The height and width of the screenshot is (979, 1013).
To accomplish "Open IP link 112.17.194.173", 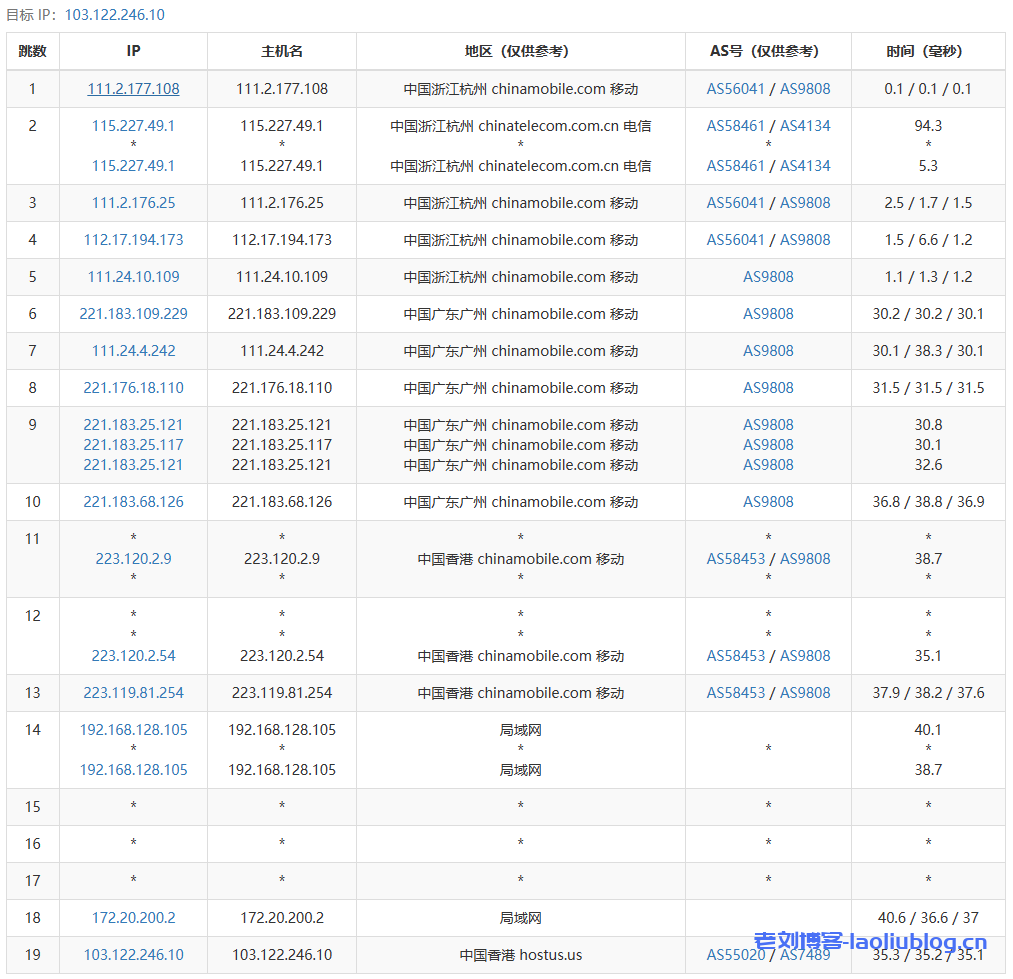I will [133, 240].
